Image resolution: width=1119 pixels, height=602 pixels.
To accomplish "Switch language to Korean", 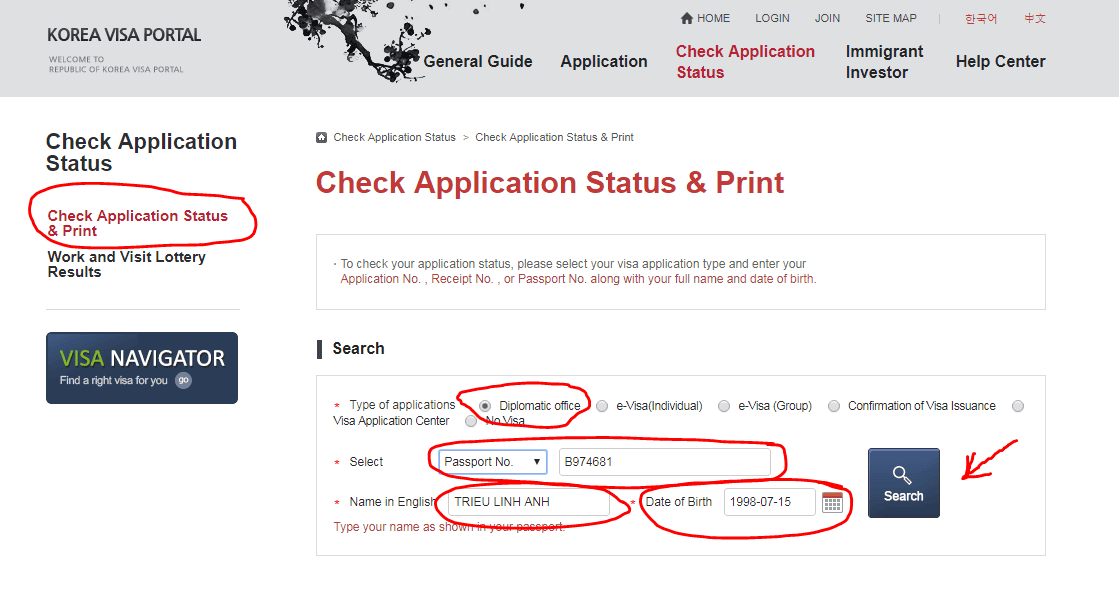I will pyautogui.click(x=981, y=19).
